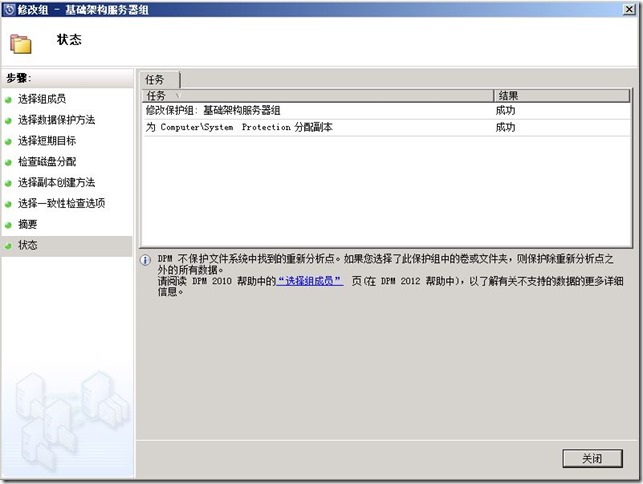Click the 结果 column header
The image size is (643, 484).
(x=561, y=96)
